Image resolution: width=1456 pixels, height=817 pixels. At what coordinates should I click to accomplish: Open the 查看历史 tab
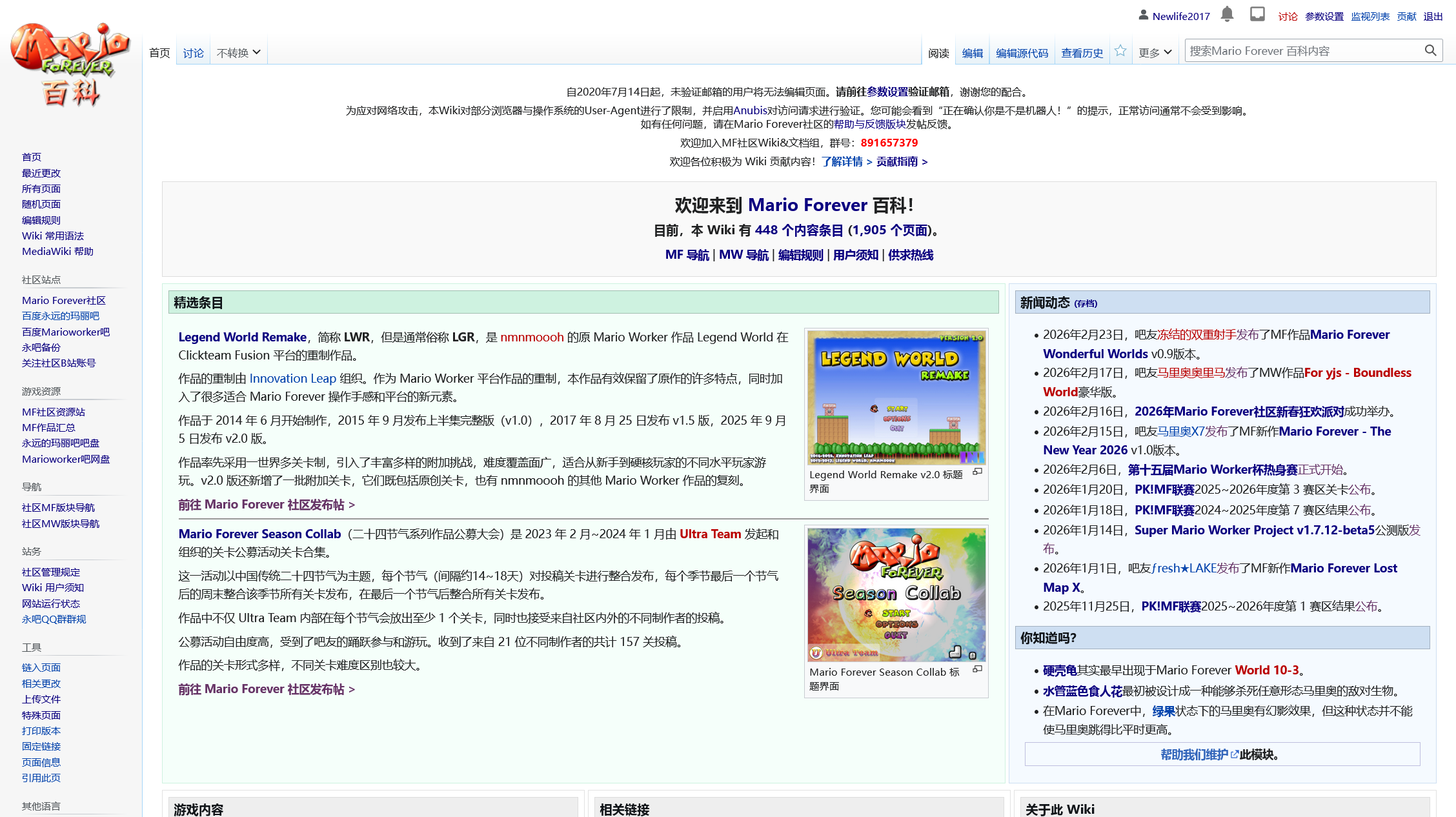1082,53
